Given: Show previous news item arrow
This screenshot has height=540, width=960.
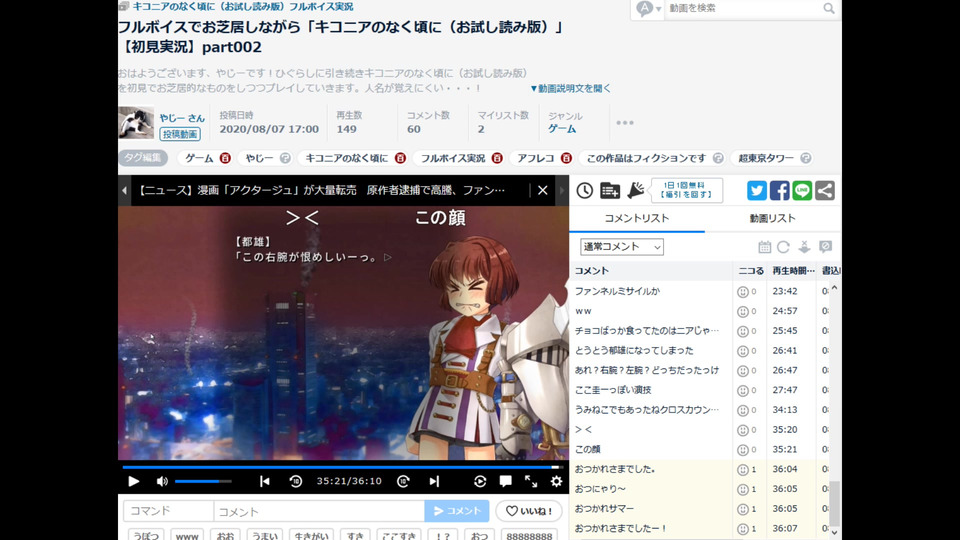Looking at the screenshot, I should tap(124, 190).
